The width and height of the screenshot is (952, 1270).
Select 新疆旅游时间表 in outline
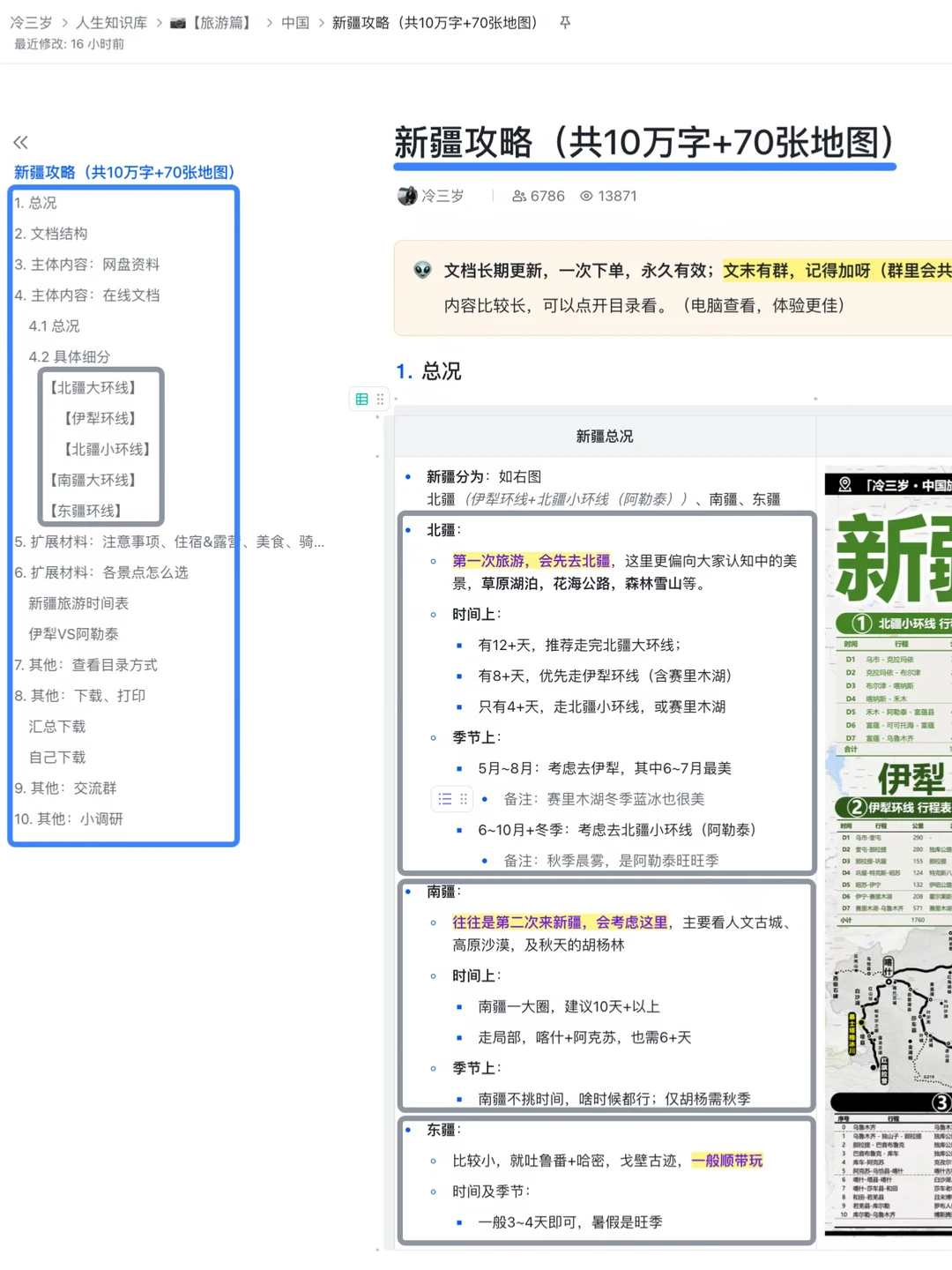tap(78, 604)
